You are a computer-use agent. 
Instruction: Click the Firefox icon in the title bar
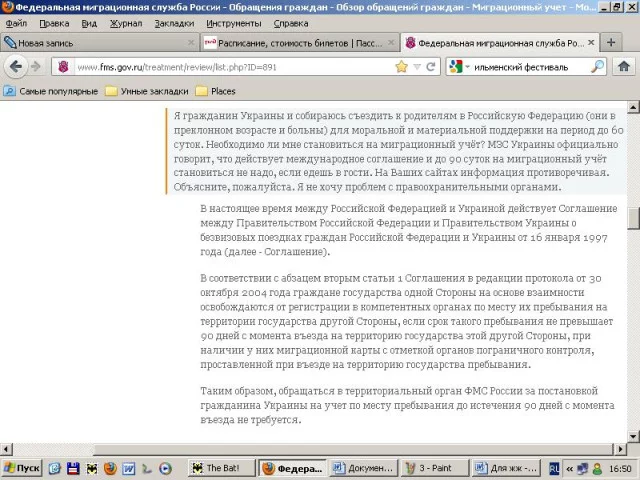(7, 7)
